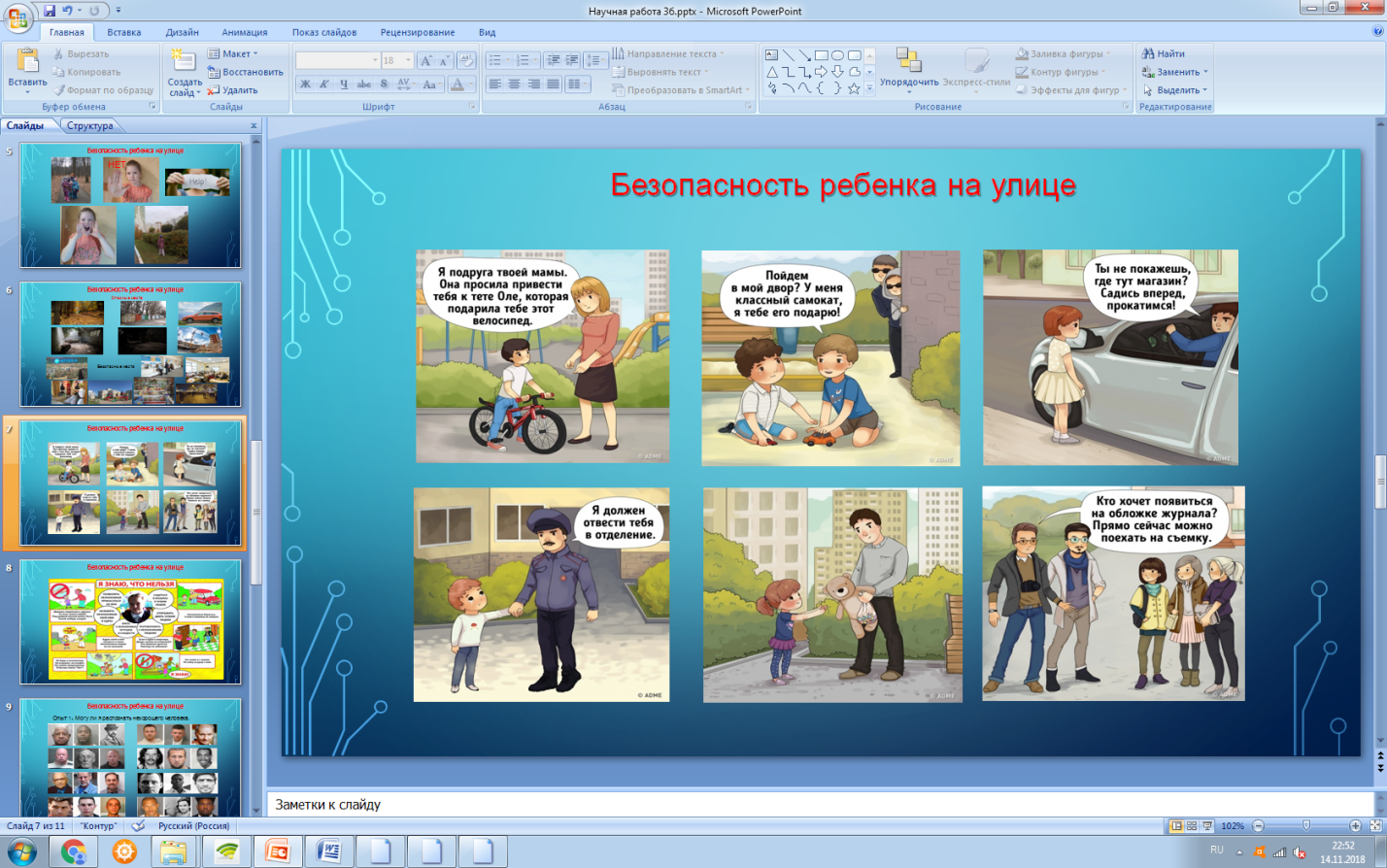Switch to the Структура outline pane tab
Screen dimensions: 1387x868
(x=90, y=125)
